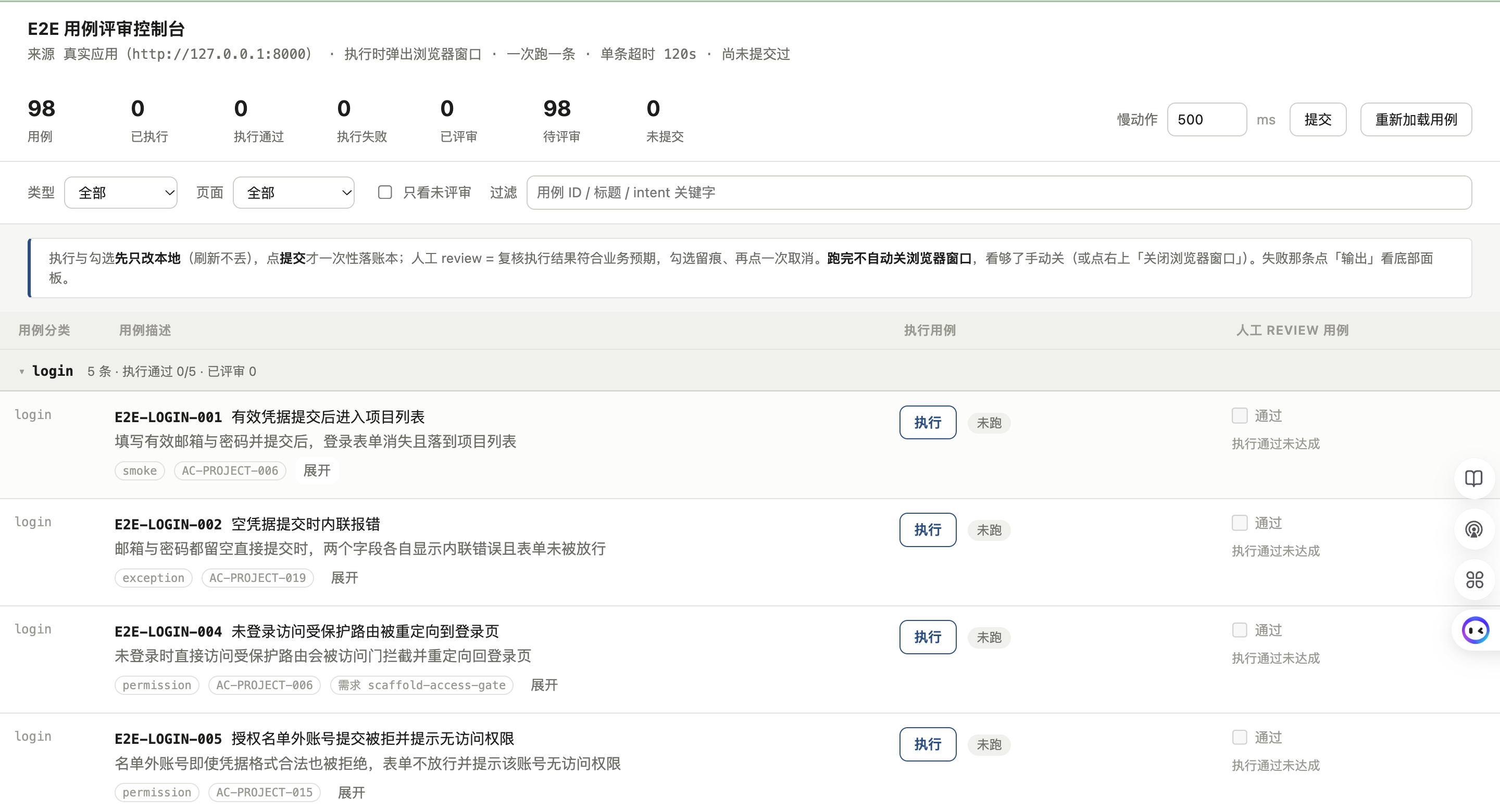Click the 重新加载用例 button
Image resolution: width=1500 pixels, height=812 pixels.
pyautogui.click(x=1416, y=119)
